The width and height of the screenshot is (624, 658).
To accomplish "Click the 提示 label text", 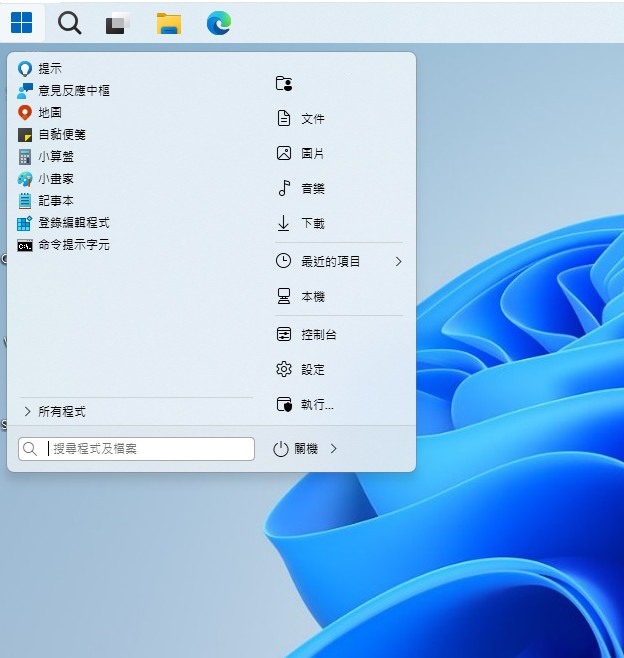I will [50, 68].
